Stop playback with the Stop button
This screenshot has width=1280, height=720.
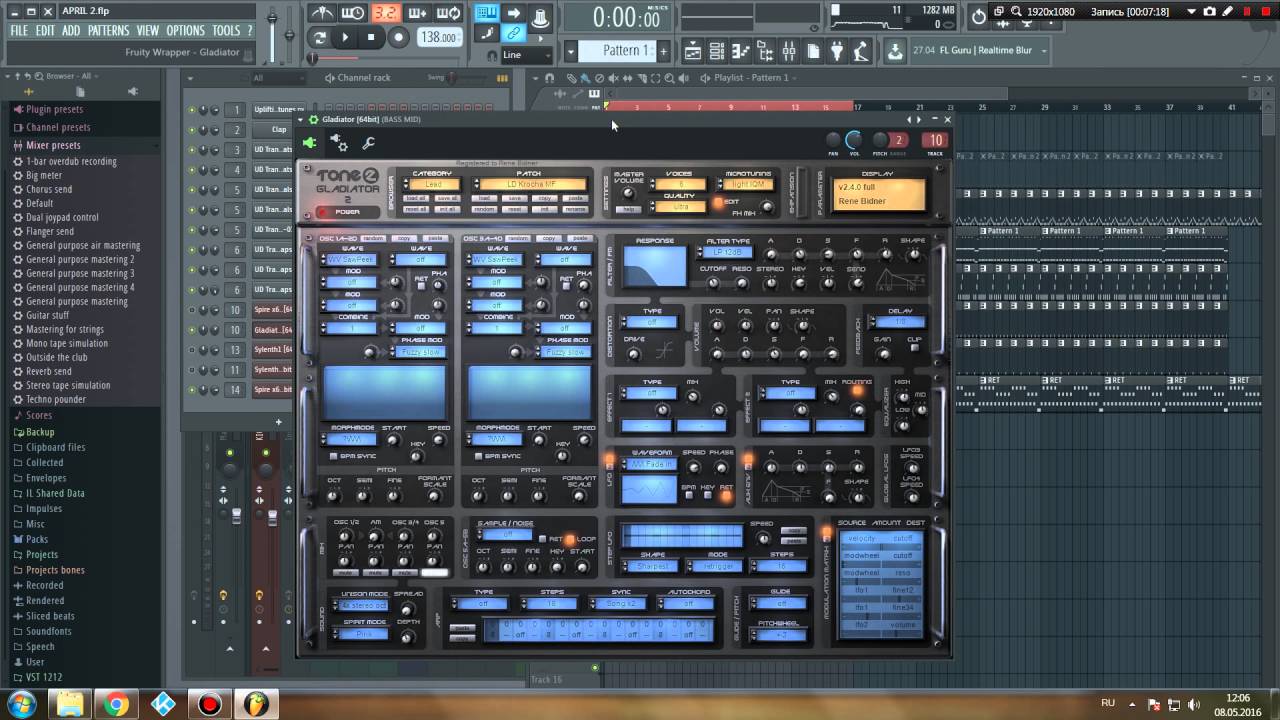[x=371, y=38]
